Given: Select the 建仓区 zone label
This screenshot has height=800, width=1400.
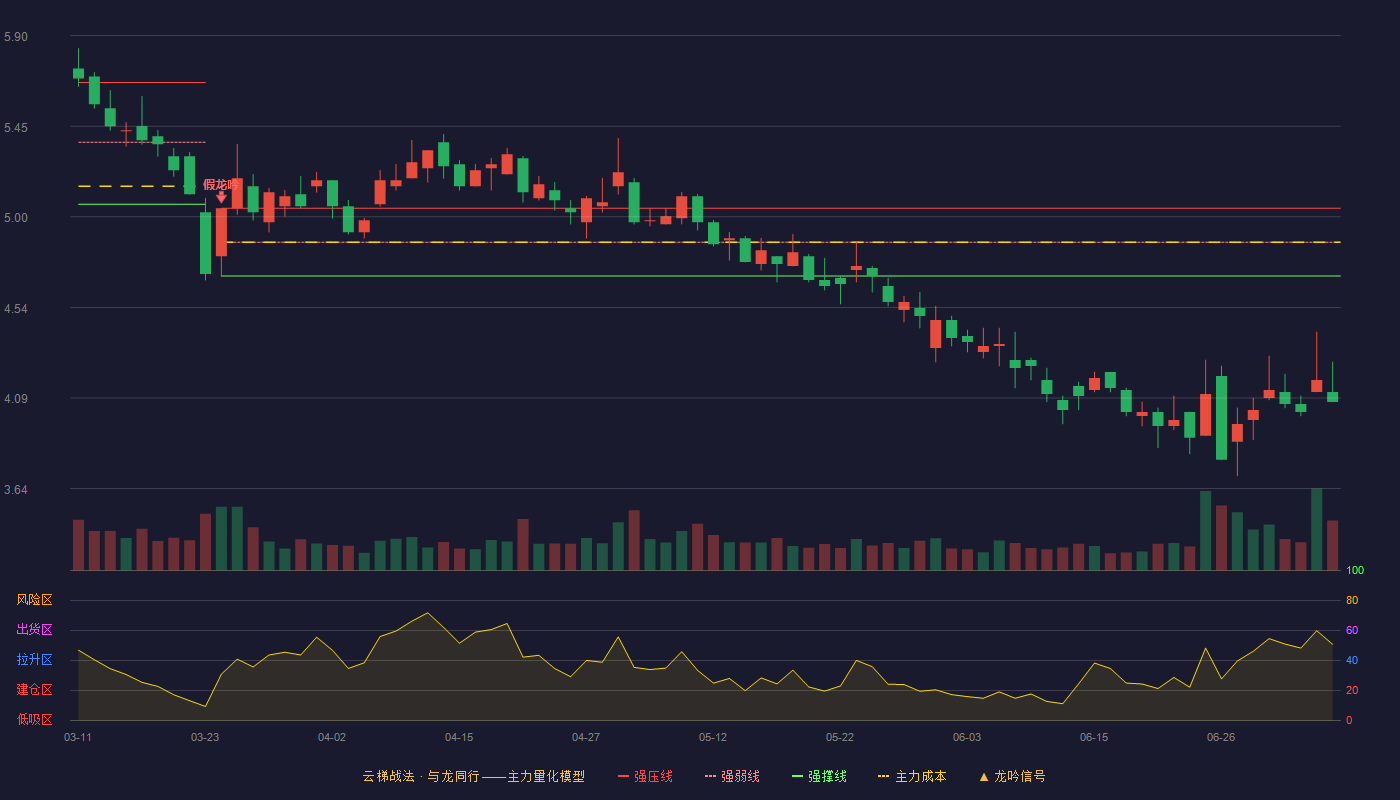Looking at the screenshot, I should 34,690.
